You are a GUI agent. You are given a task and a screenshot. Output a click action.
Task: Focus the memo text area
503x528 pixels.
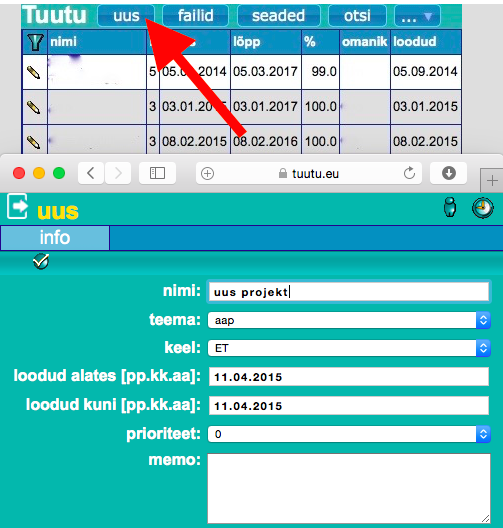point(349,488)
